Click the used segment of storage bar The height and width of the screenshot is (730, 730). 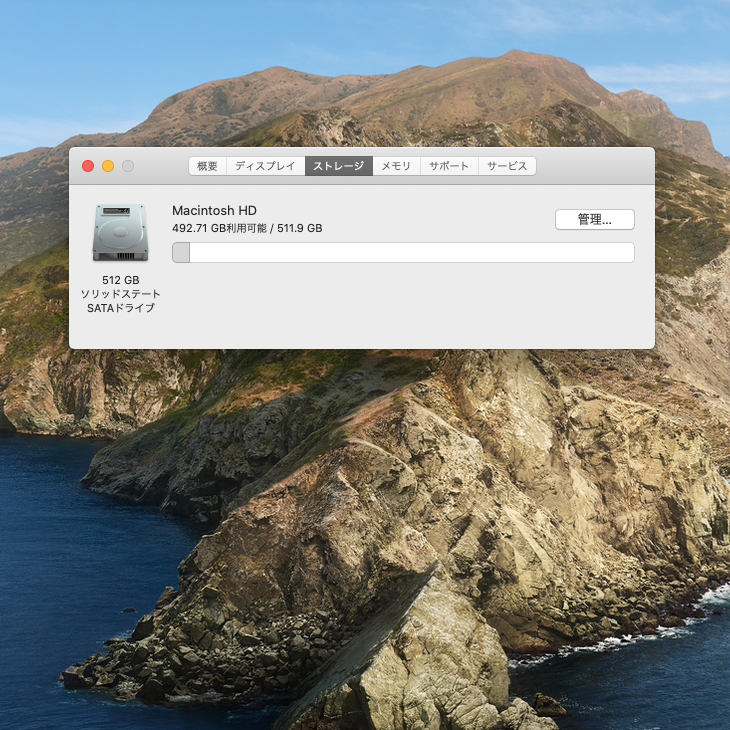click(181, 253)
